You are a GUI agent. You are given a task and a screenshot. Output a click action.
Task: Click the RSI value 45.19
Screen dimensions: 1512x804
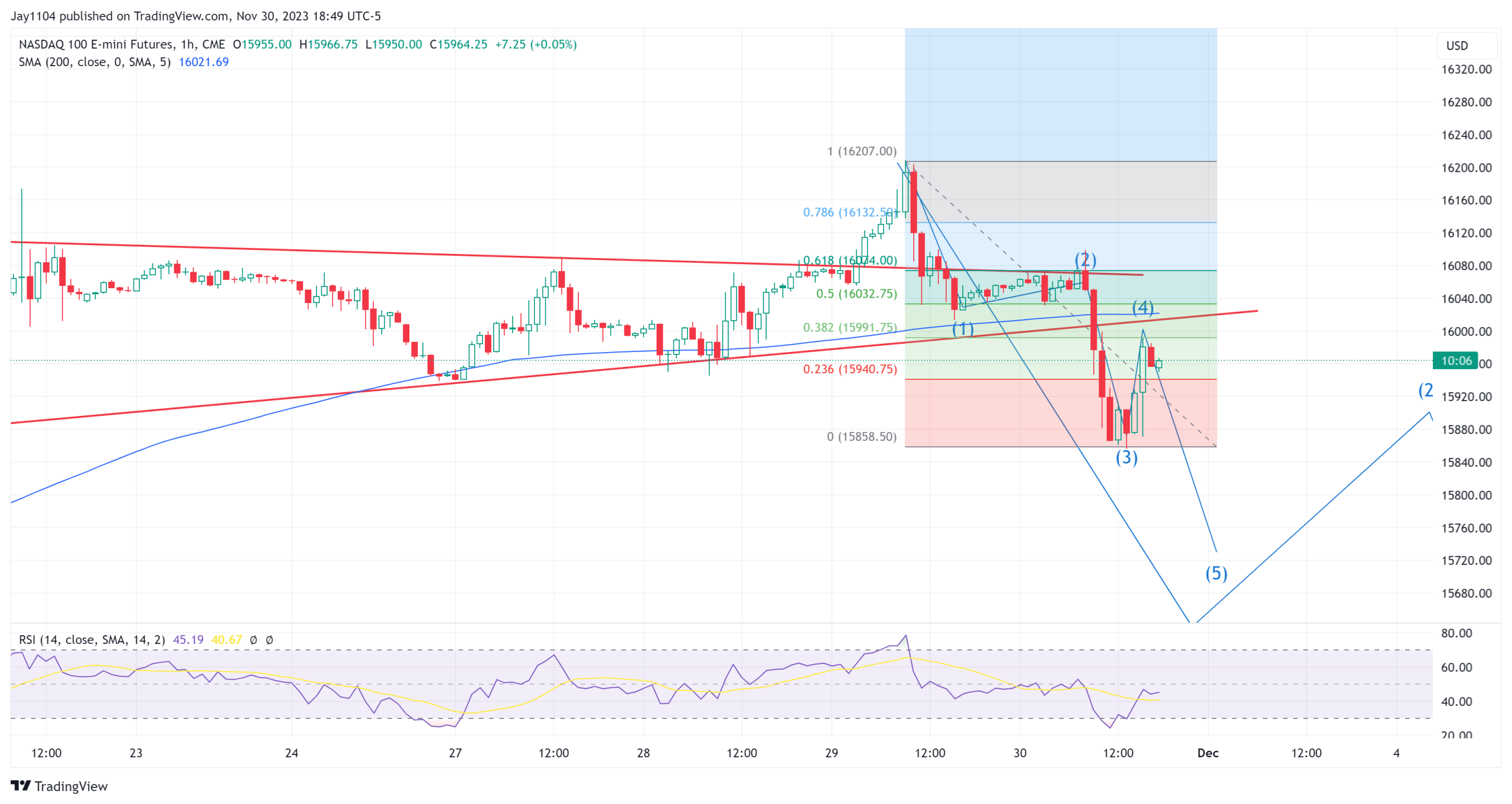click(188, 640)
